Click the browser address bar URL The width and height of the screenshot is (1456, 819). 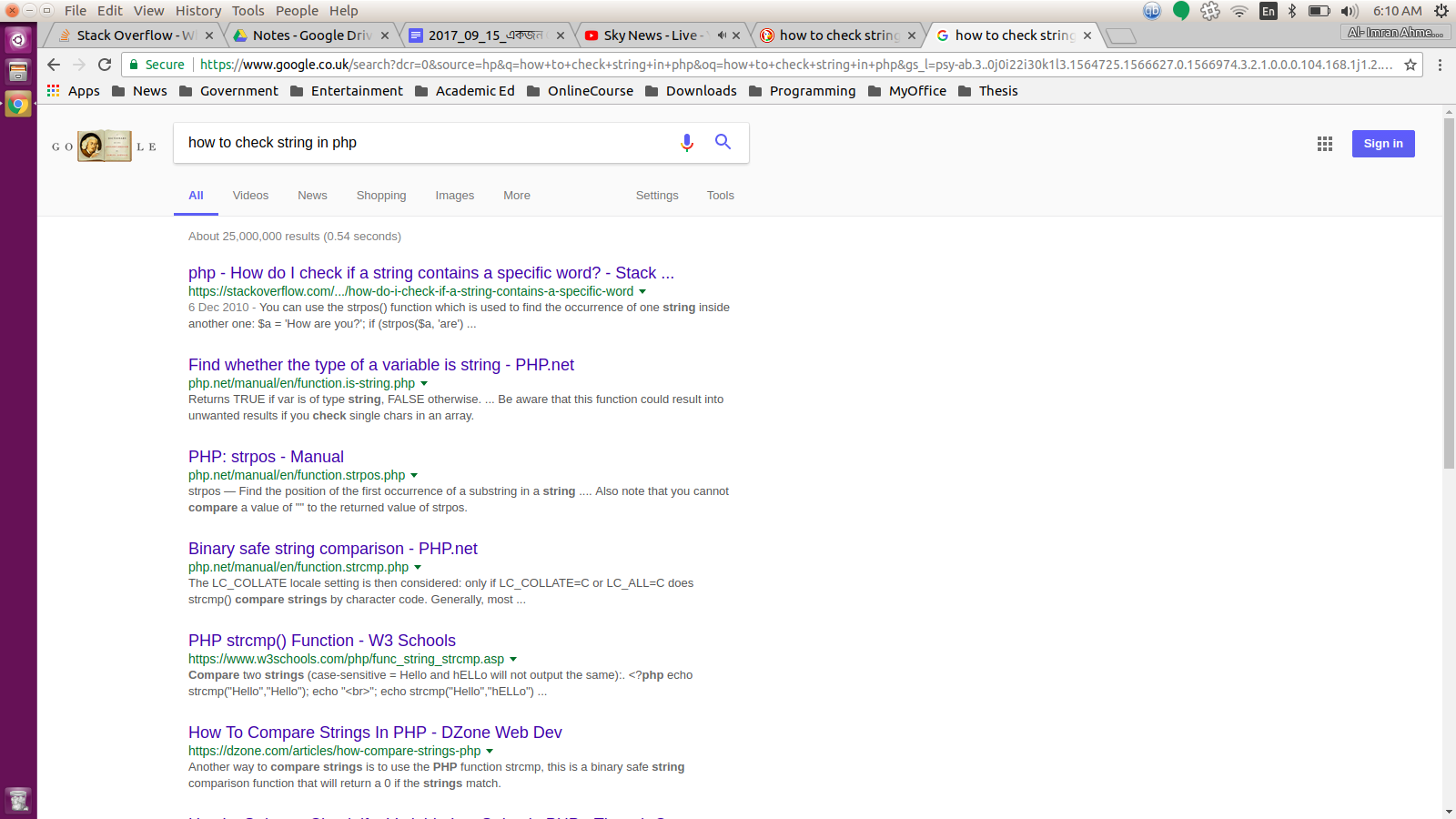point(796,65)
